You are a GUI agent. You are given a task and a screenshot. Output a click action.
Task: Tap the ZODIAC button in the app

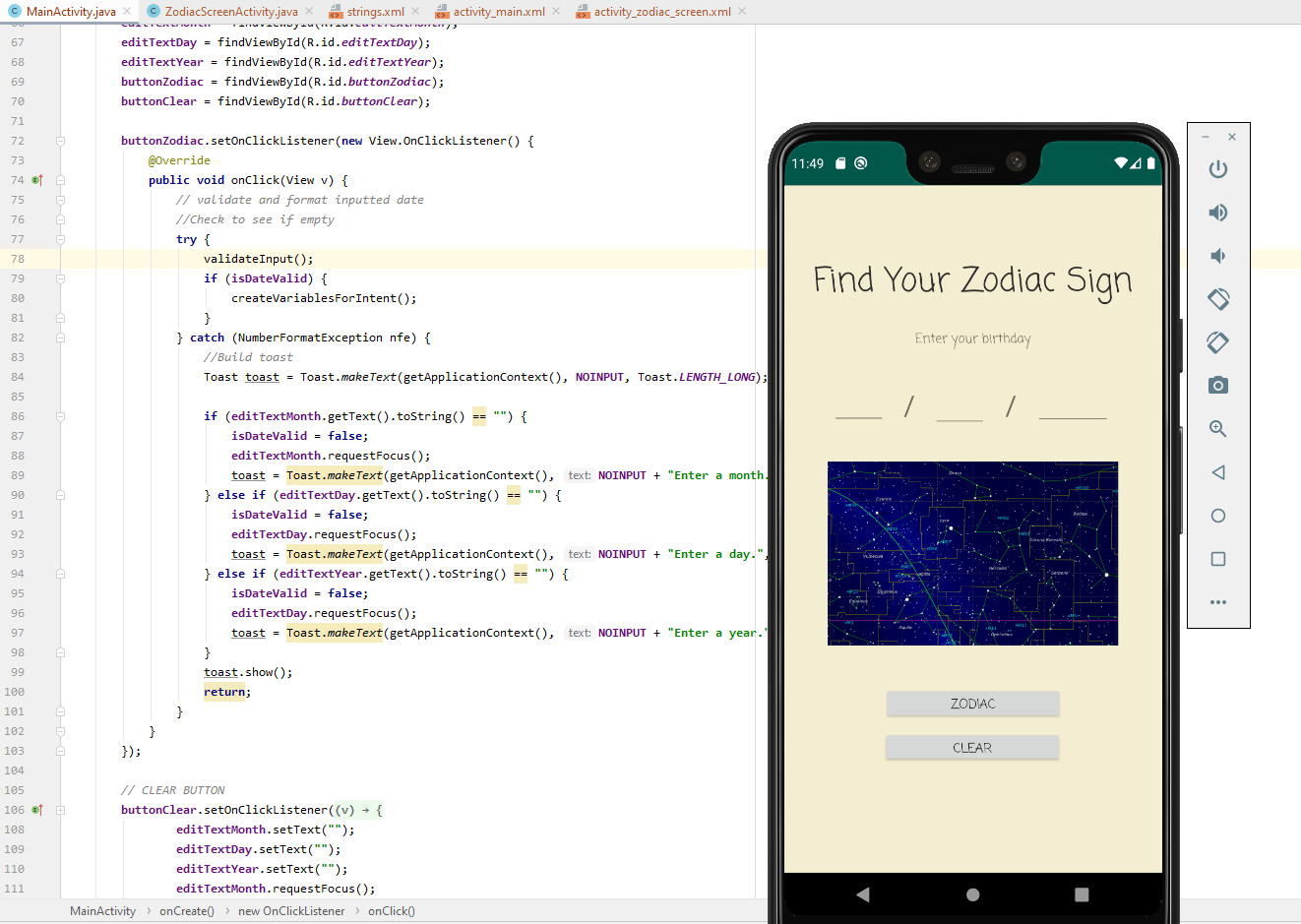pos(972,704)
